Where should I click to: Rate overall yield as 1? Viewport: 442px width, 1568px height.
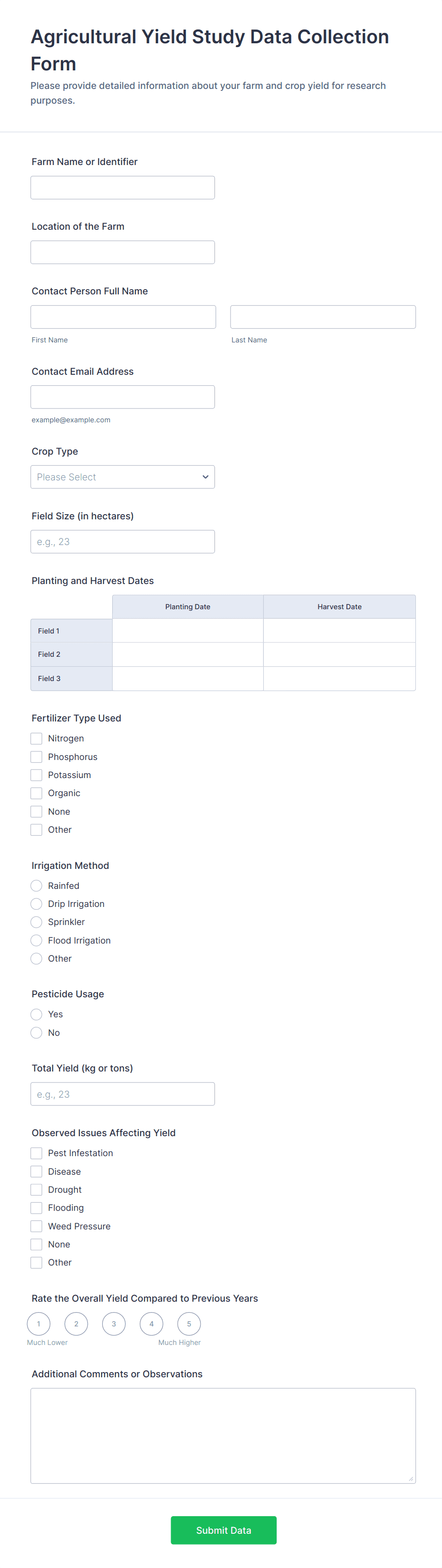38,1324
